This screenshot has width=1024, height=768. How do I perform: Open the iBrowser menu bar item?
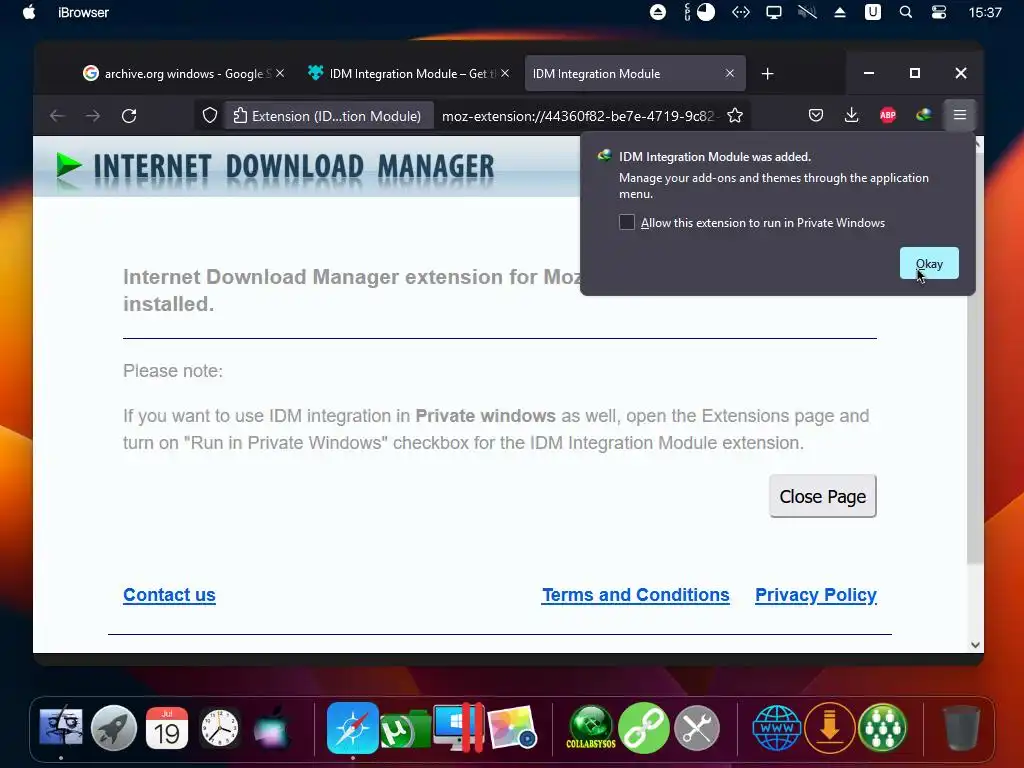tap(83, 12)
